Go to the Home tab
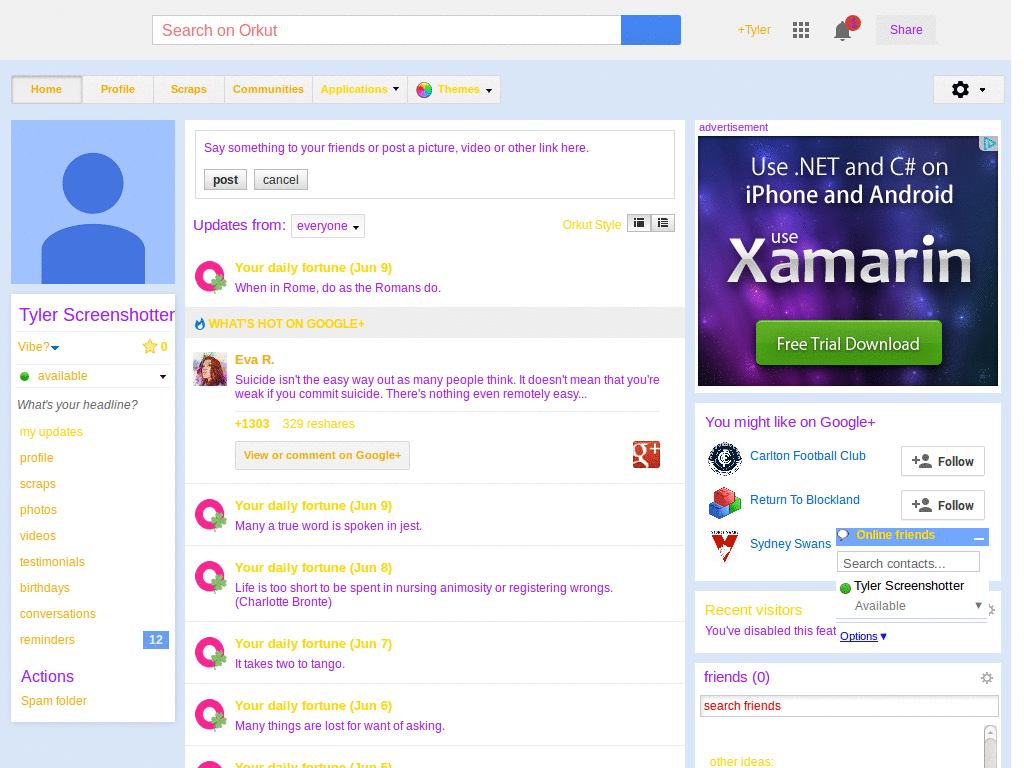 tap(46, 89)
